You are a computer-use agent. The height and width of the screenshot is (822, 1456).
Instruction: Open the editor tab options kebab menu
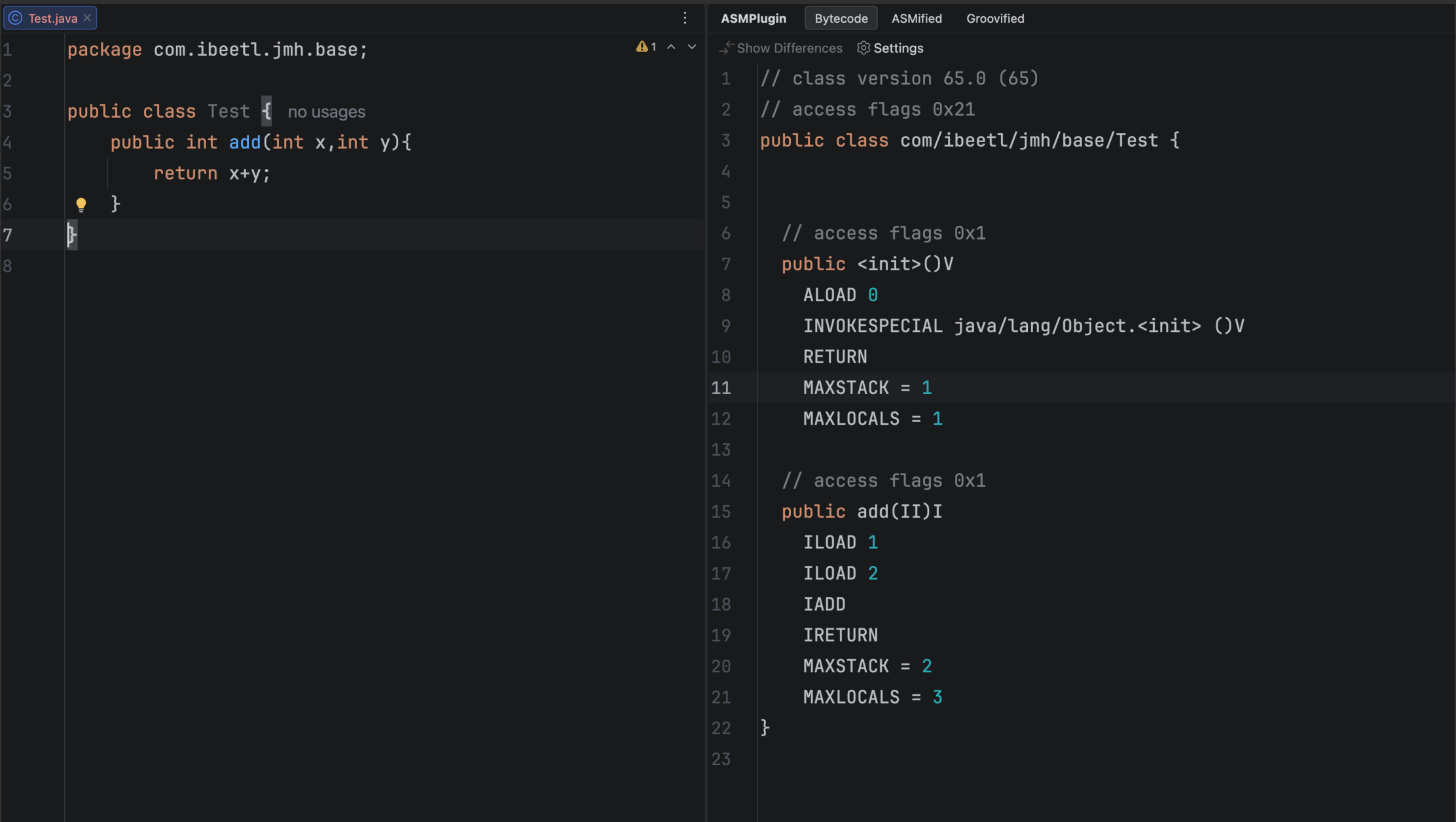coord(685,18)
